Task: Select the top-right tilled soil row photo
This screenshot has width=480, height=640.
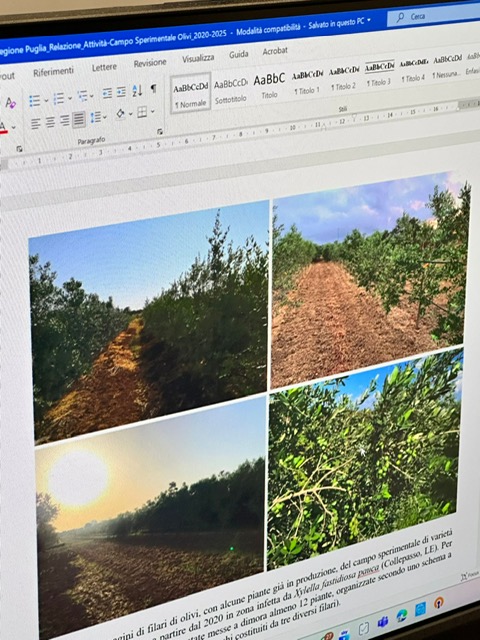Action: (x=371, y=278)
